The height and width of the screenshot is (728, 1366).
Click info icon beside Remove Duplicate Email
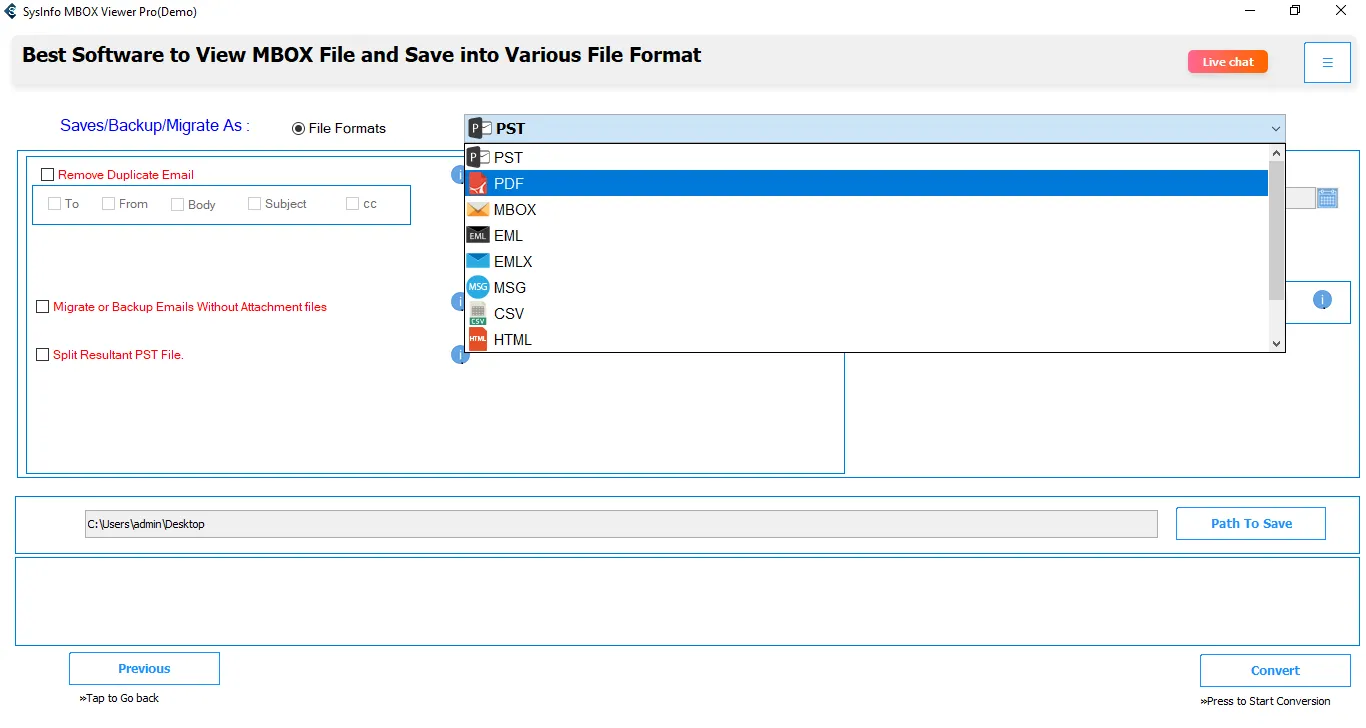pos(458,175)
